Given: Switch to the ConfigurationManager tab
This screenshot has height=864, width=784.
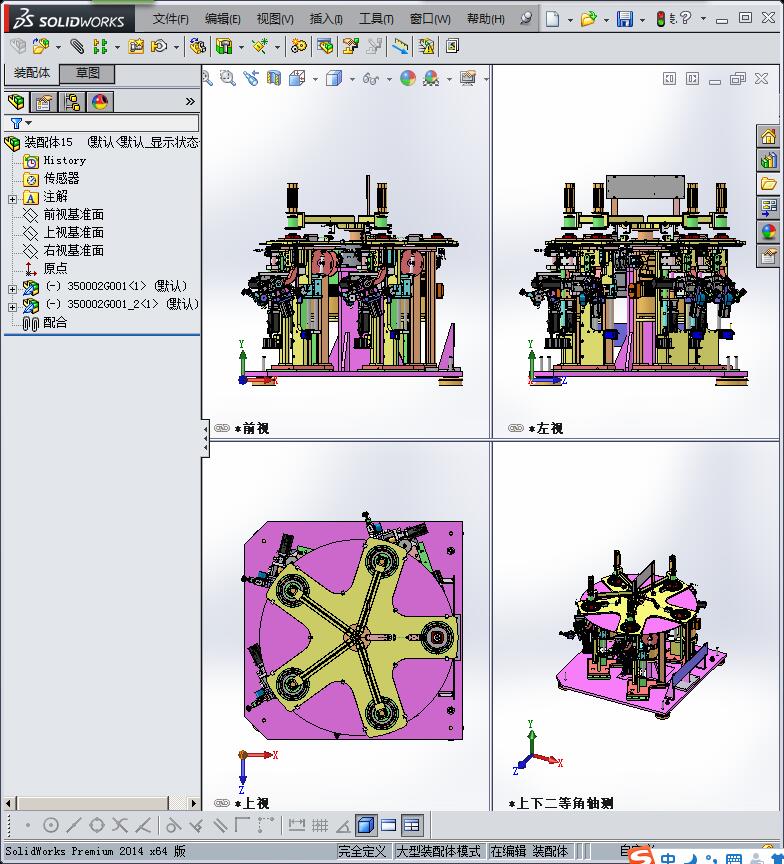Looking at the screenshot, I should click(x=72, y=102).
